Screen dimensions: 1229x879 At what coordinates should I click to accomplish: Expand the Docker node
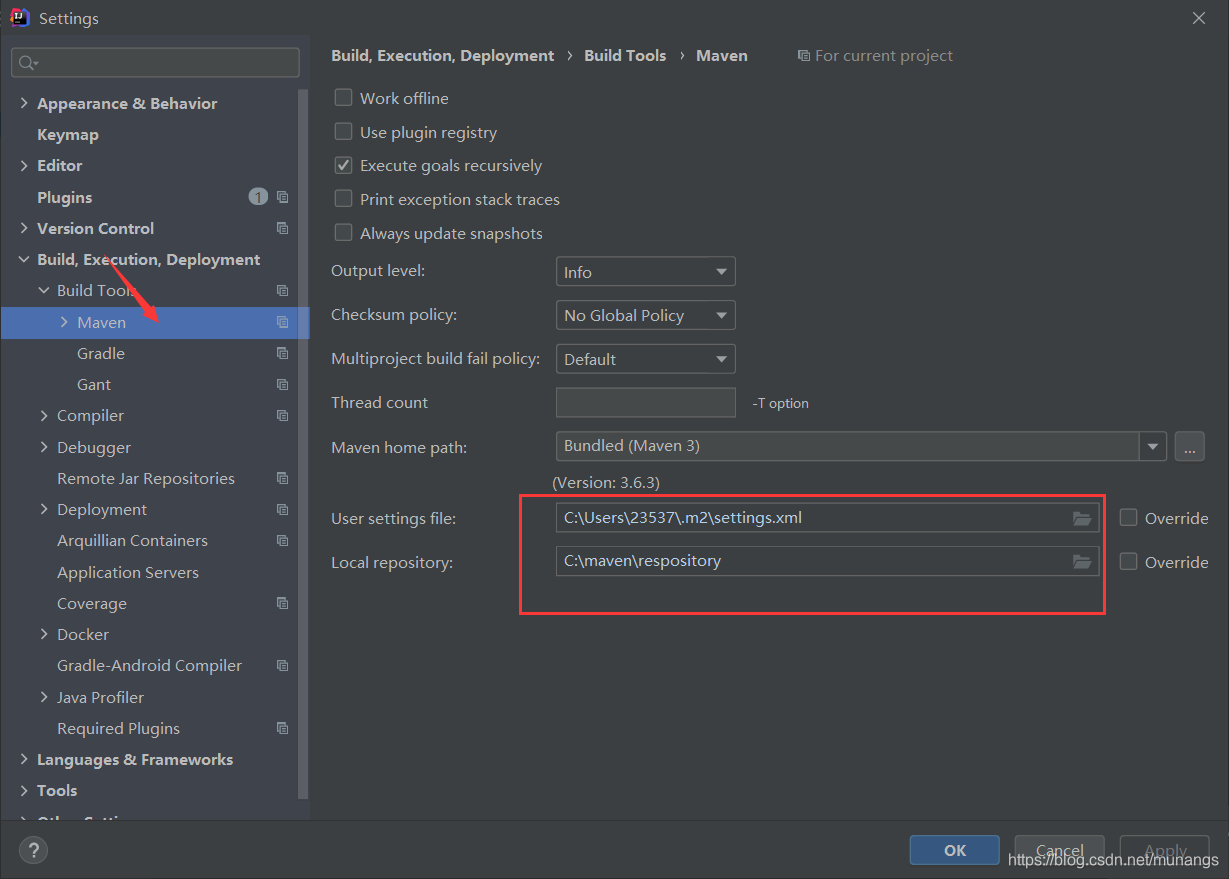coord(44,634)
